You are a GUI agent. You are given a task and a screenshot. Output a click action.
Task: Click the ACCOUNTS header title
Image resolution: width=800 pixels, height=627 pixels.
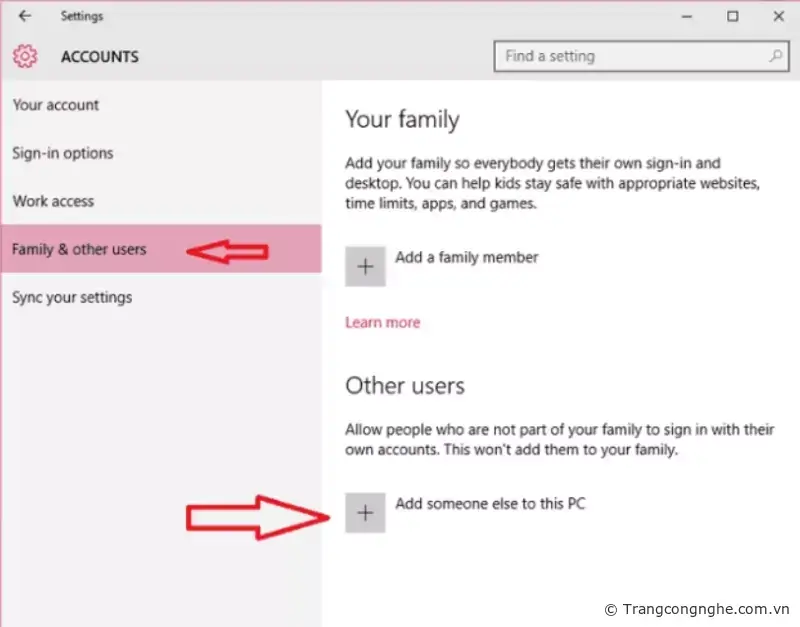pyautogui.click(x=100, y=57)
